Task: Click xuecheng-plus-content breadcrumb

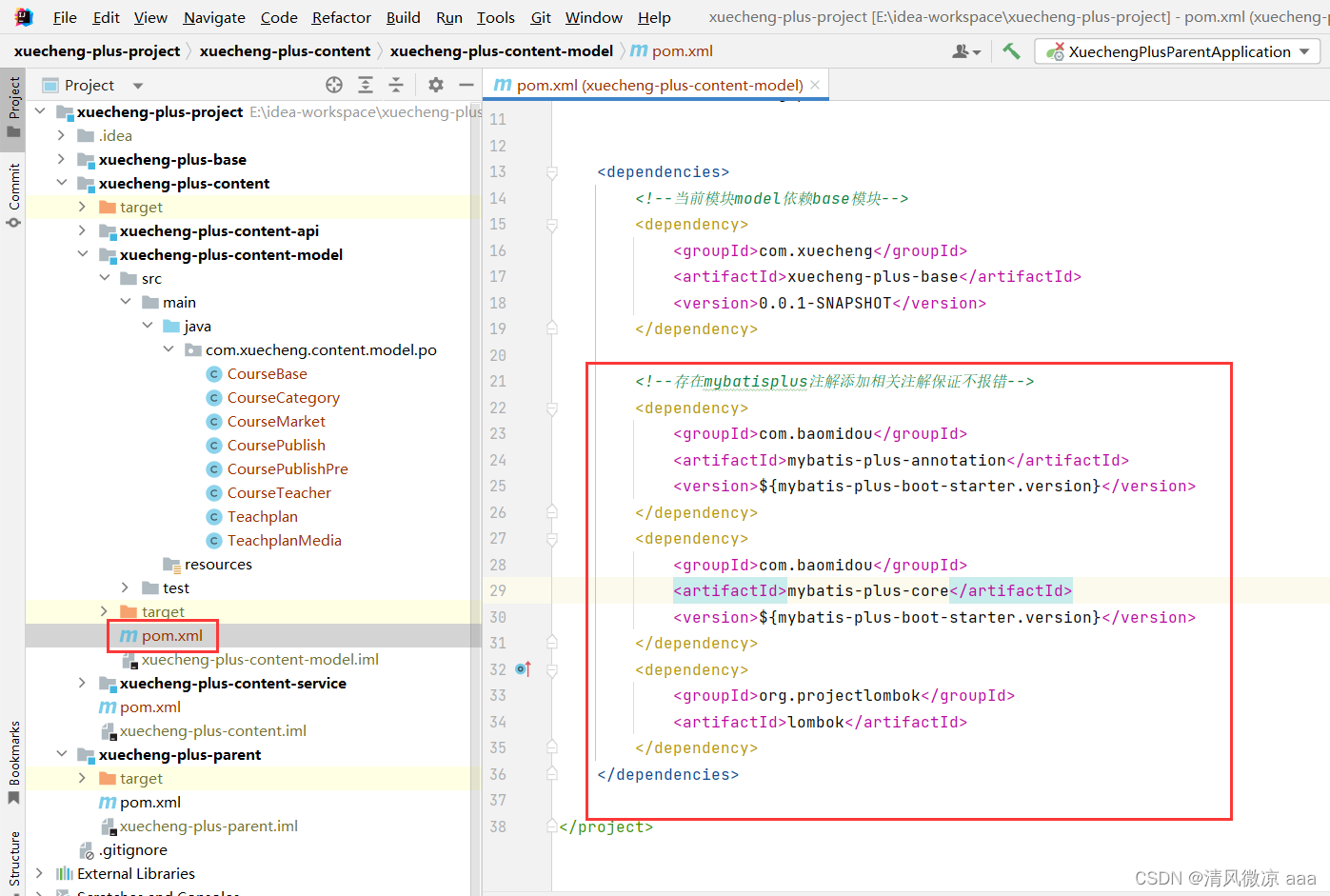Action: 285,51
